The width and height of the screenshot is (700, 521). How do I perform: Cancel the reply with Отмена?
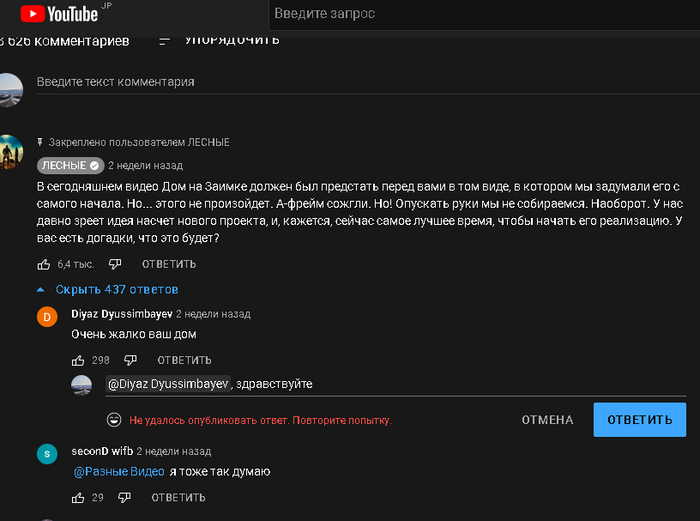tap(547, 420)
